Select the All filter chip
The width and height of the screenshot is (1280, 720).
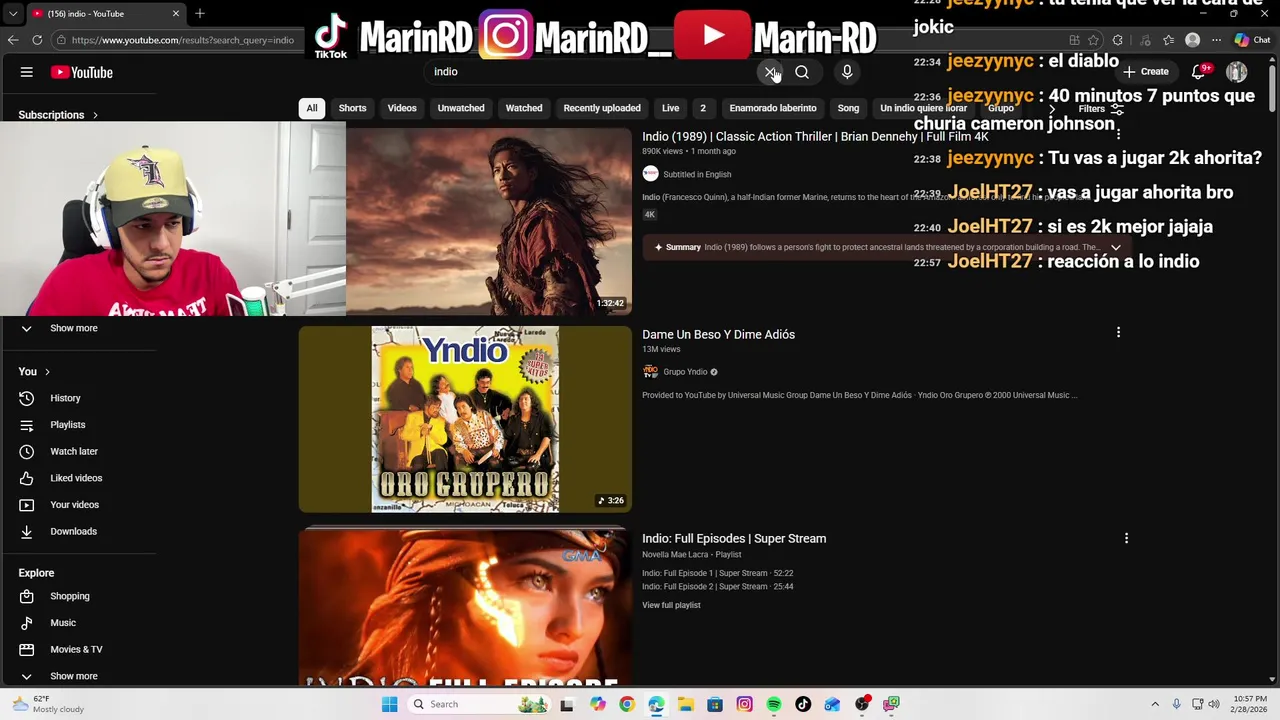312,108
